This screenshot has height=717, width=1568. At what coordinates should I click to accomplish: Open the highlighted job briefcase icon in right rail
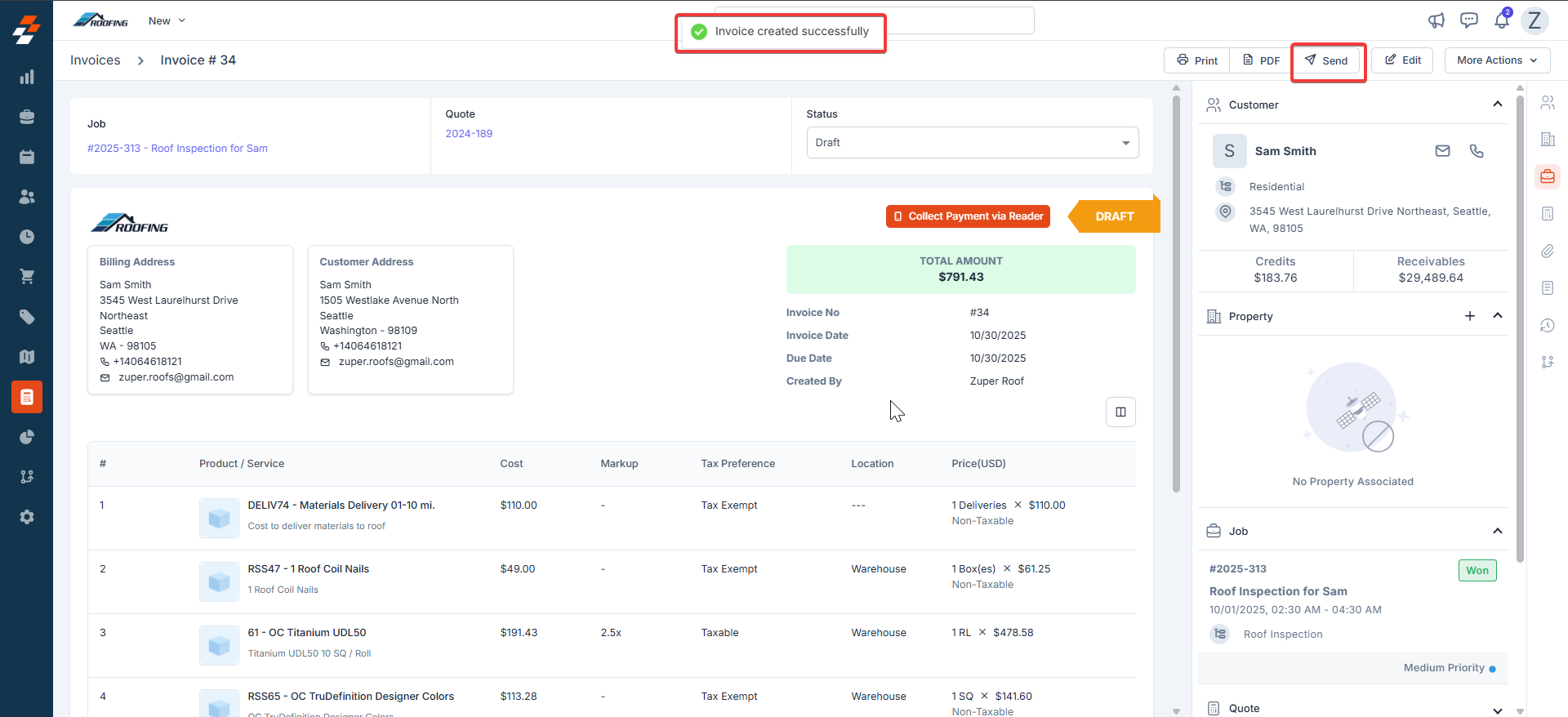[1548, 176]
